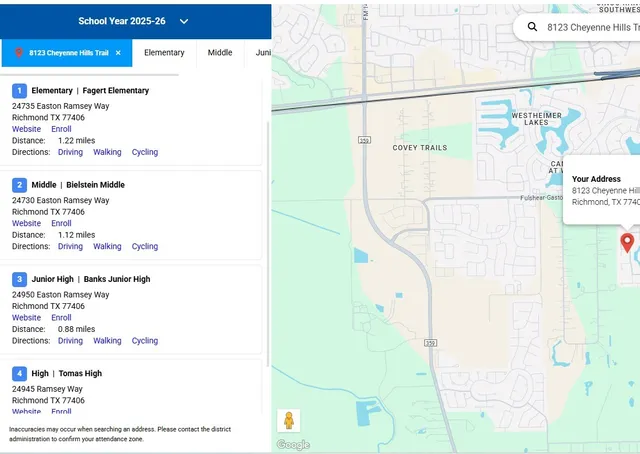Image resolution: width=640 pixels, height=454 pixels.
Task: Click the red map pin marker
Action: 627,241
